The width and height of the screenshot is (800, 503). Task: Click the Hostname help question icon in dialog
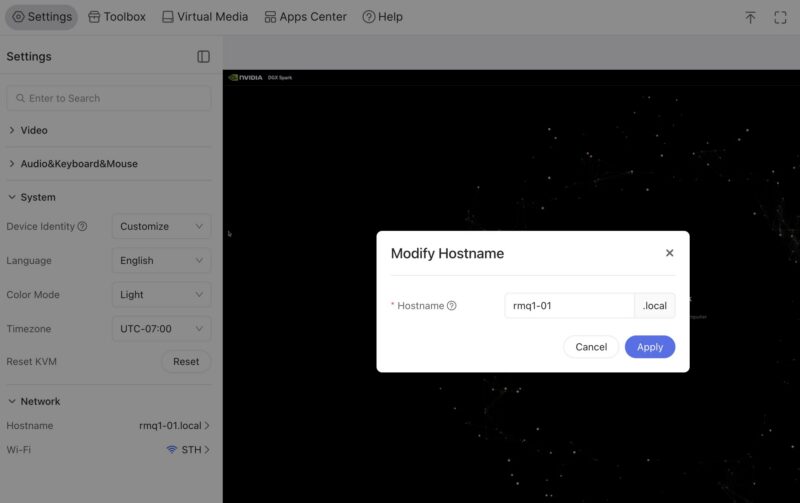pyautogui.click(x=452, y=306)
